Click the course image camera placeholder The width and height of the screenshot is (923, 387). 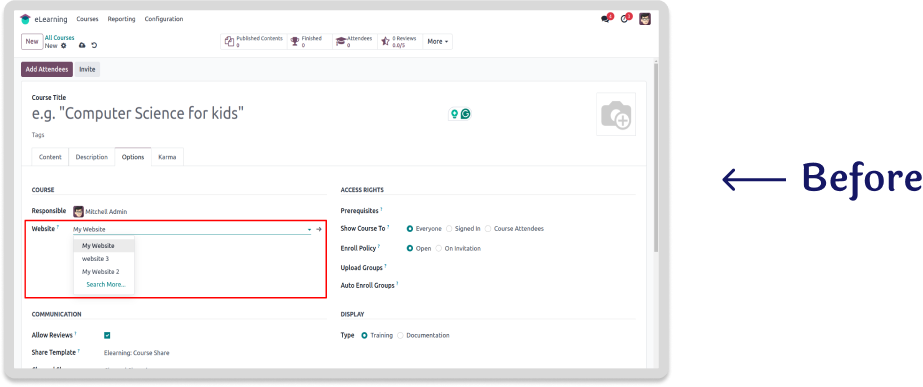click(616, 114)
